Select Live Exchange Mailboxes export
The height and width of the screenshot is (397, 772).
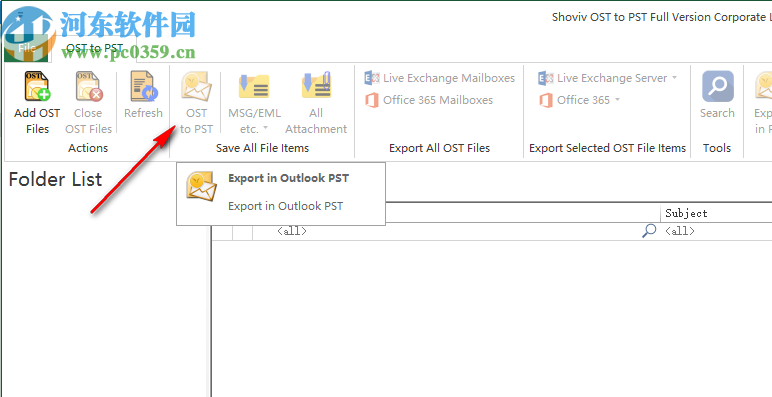tap(440, 78)
